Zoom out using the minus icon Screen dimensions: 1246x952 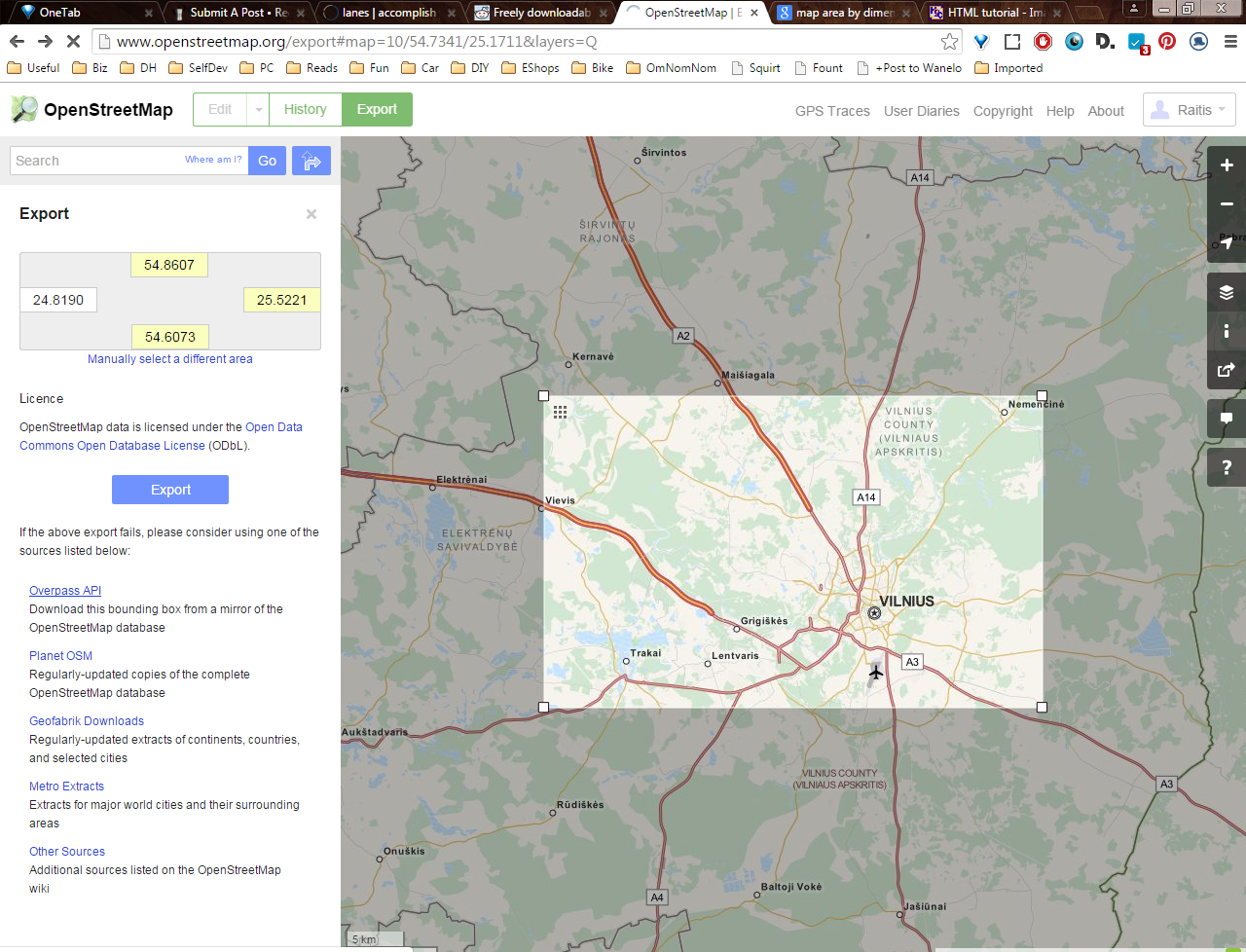pos(1226,203)
